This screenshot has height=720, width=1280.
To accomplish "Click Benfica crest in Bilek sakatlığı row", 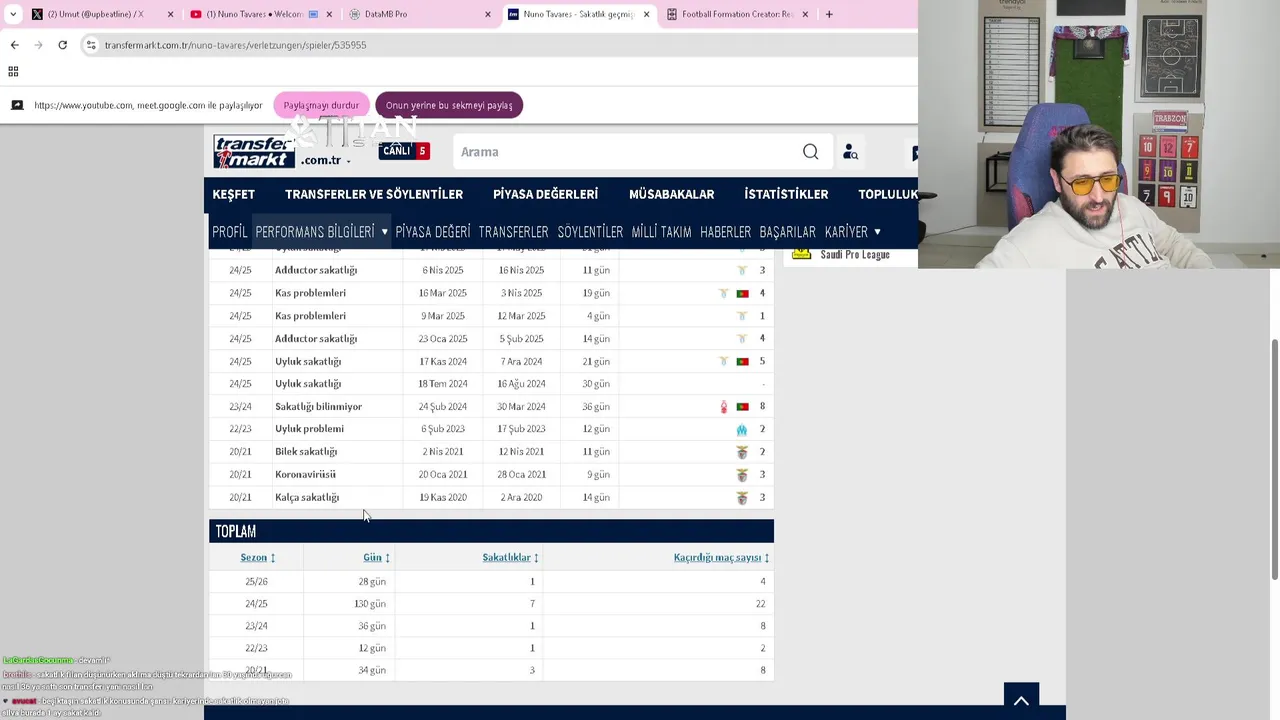I will coord(742,452).
